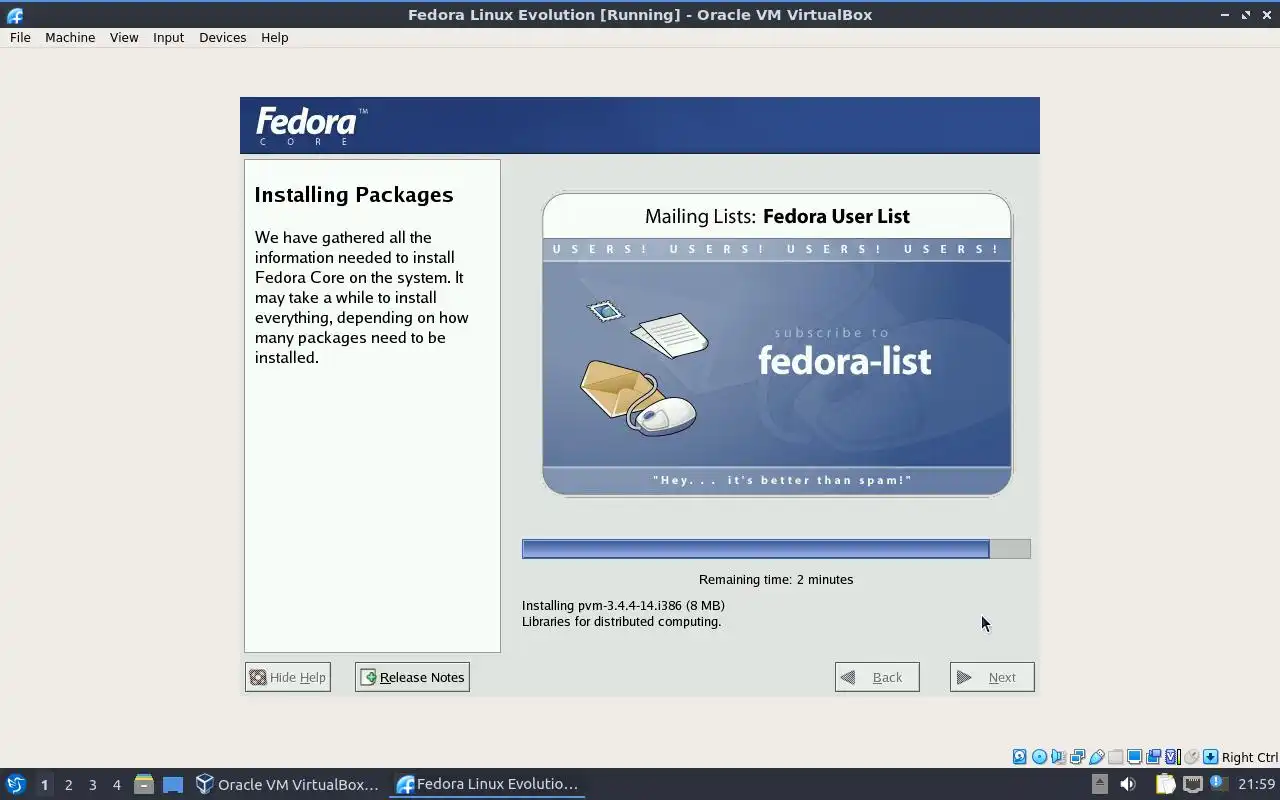Image resolution: width=1280 pixels, height=800 pixels.
Task: Switch to workspace 1
Action: pyautogui.click(x=44, y=785)
